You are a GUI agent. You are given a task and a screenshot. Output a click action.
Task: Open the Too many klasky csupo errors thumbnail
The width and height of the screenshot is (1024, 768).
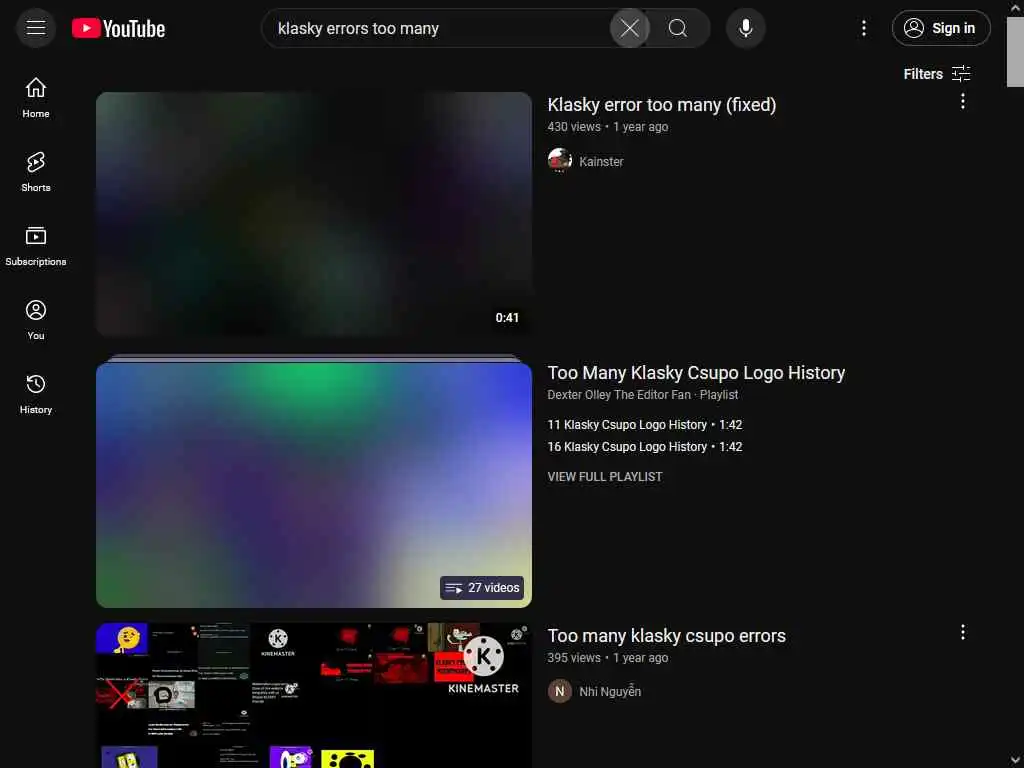(313, 696)
